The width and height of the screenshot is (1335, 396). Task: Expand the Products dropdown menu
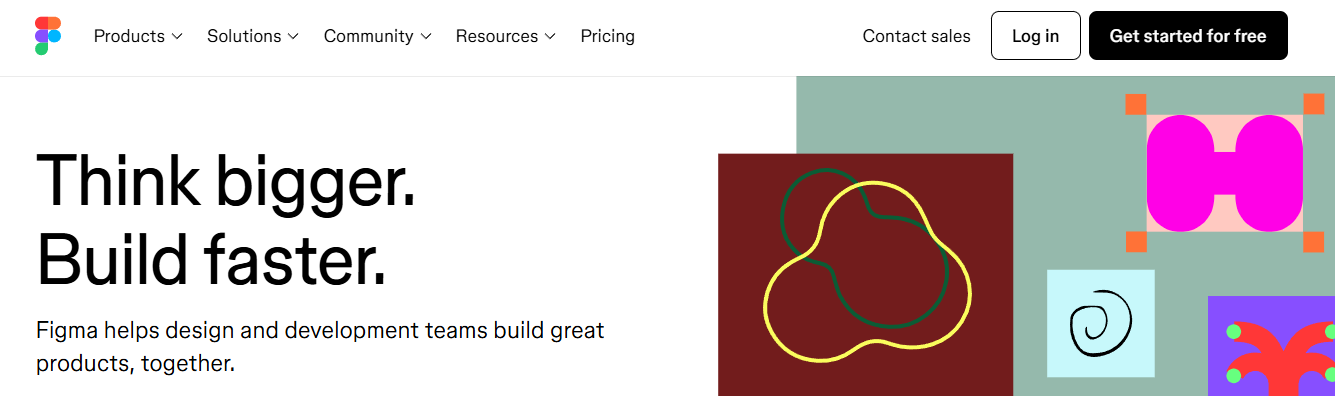[x=138, y=36]
